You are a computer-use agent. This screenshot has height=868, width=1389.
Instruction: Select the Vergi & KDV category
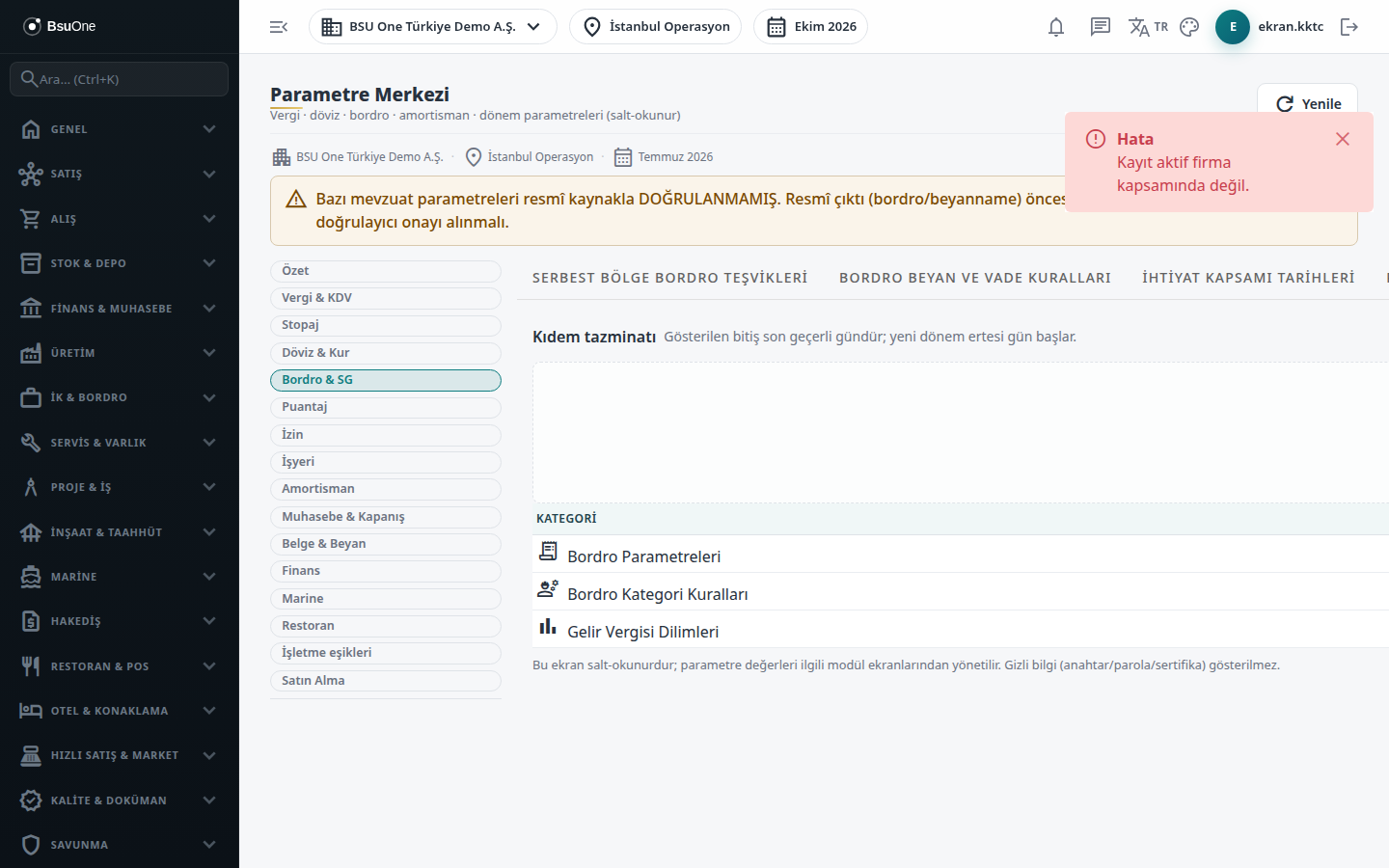coord(386,298)
